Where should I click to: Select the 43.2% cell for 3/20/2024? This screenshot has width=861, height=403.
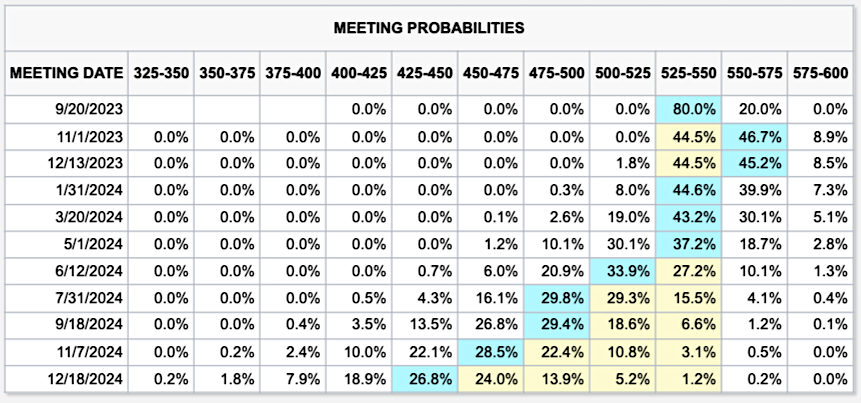pyautogui.click(x=688, y=218)
